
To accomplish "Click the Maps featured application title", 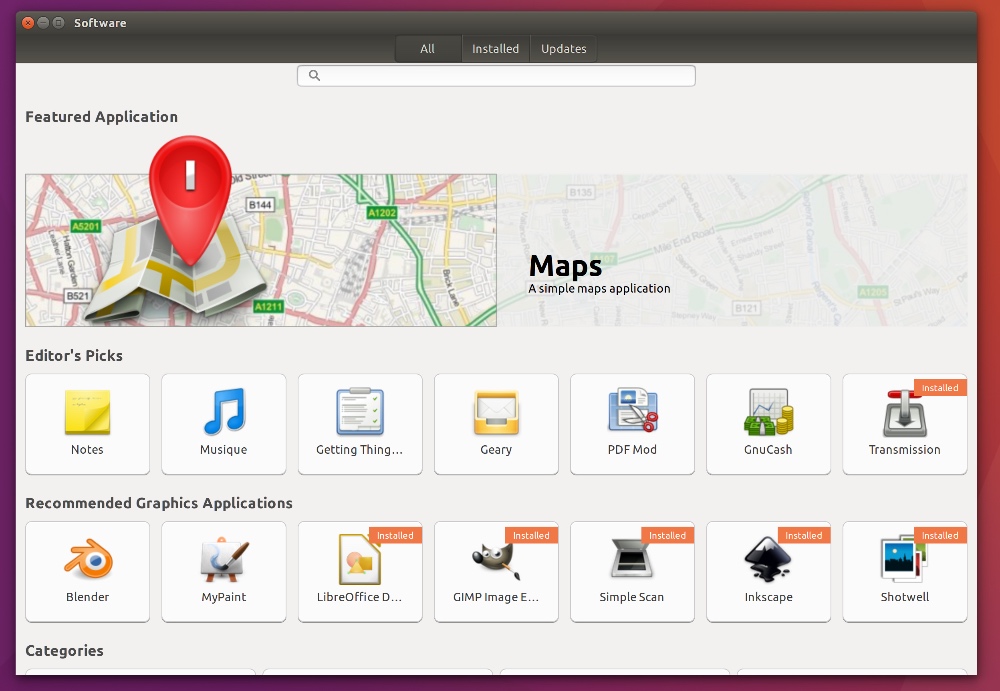I will [565, 265].
